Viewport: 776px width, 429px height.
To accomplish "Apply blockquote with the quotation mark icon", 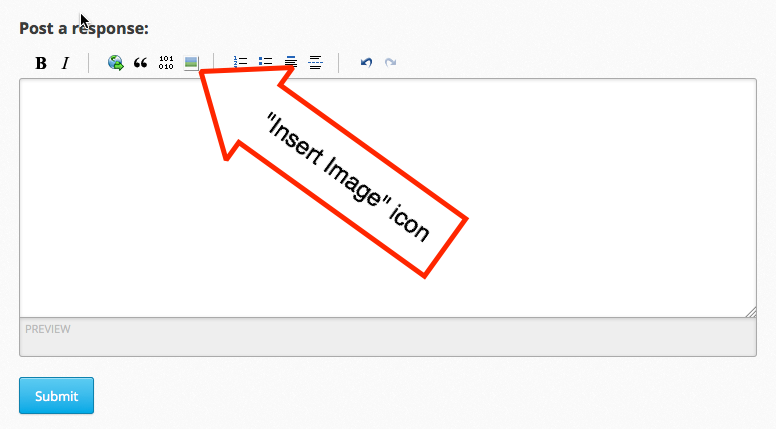I will point(141,63).
